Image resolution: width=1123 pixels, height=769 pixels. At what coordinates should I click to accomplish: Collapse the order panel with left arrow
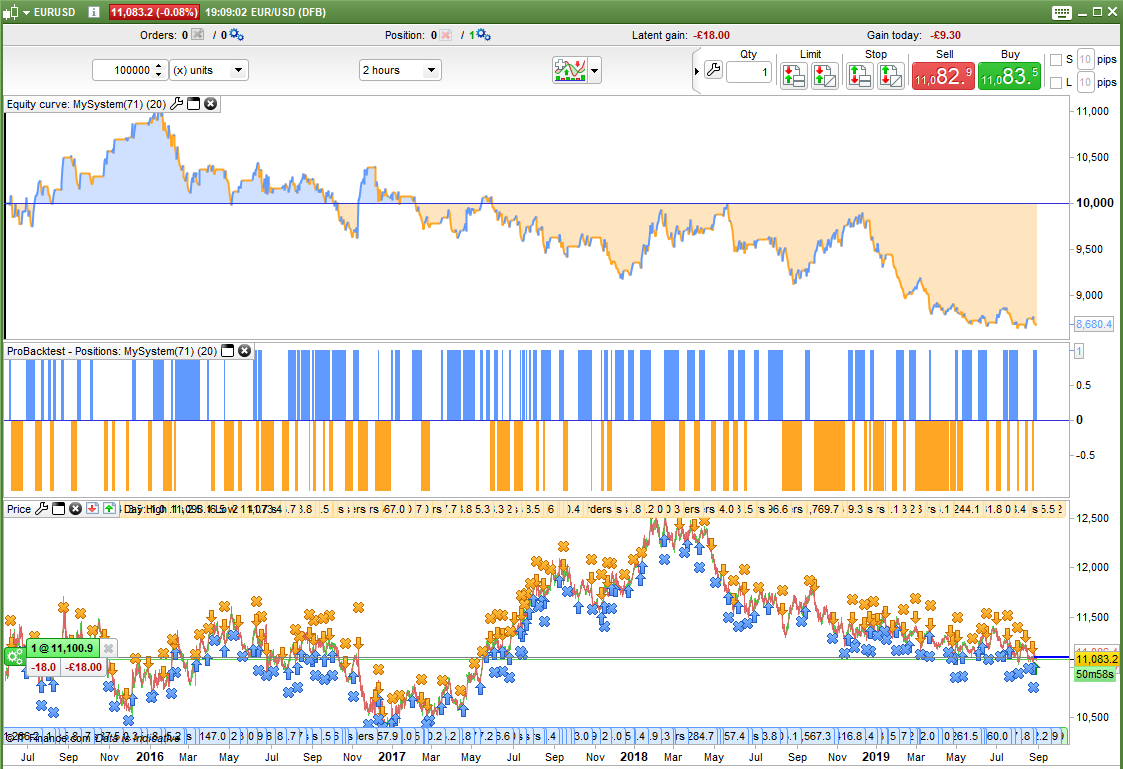click(697, 70)
